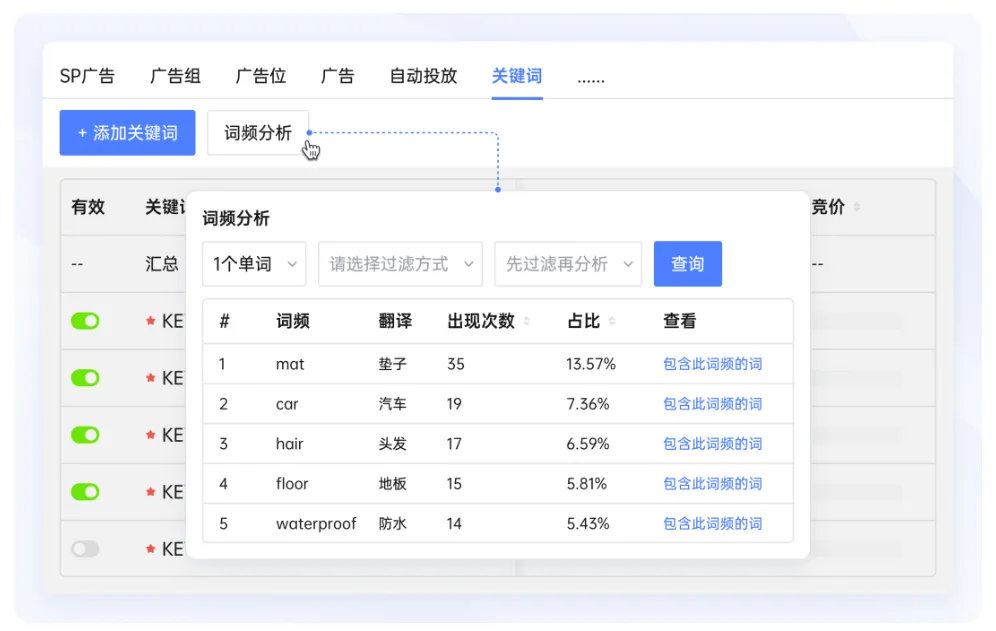This screenshot has width=996, height=631.
Task: Click the 13.57% percentage value
Action: click(591, 364)
